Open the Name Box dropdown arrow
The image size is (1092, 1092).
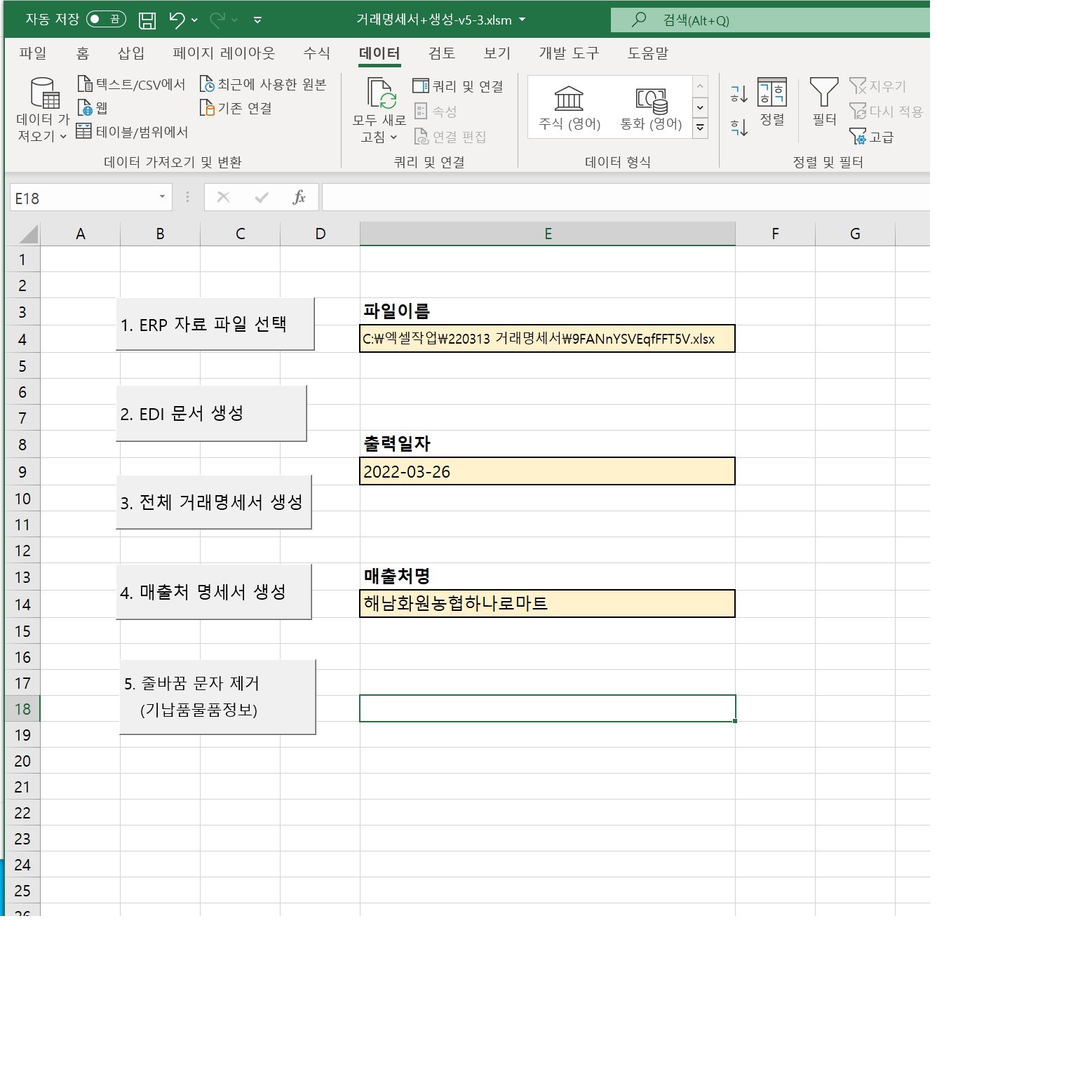[162, 197]
